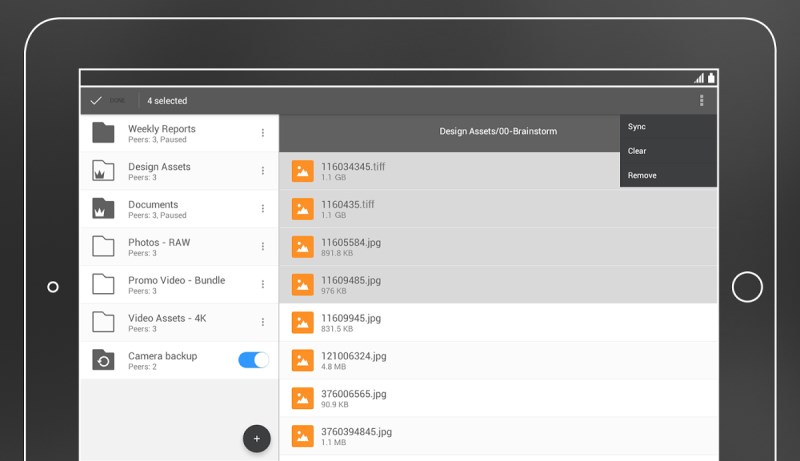Screen dimensions: 800x461
Task: Tap the Done checkmark icon
Action: click(96, 100)
